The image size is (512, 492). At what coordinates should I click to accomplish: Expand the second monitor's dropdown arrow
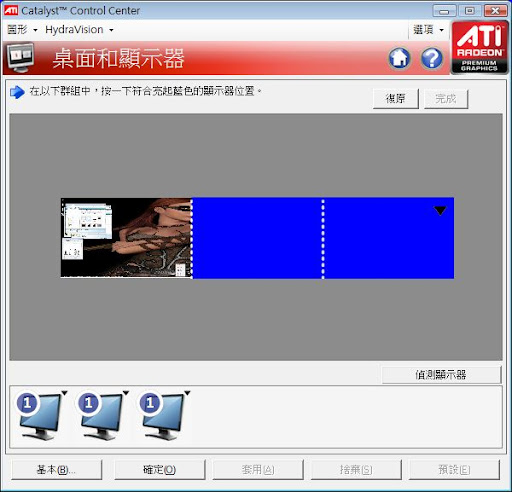coord(126,393)
